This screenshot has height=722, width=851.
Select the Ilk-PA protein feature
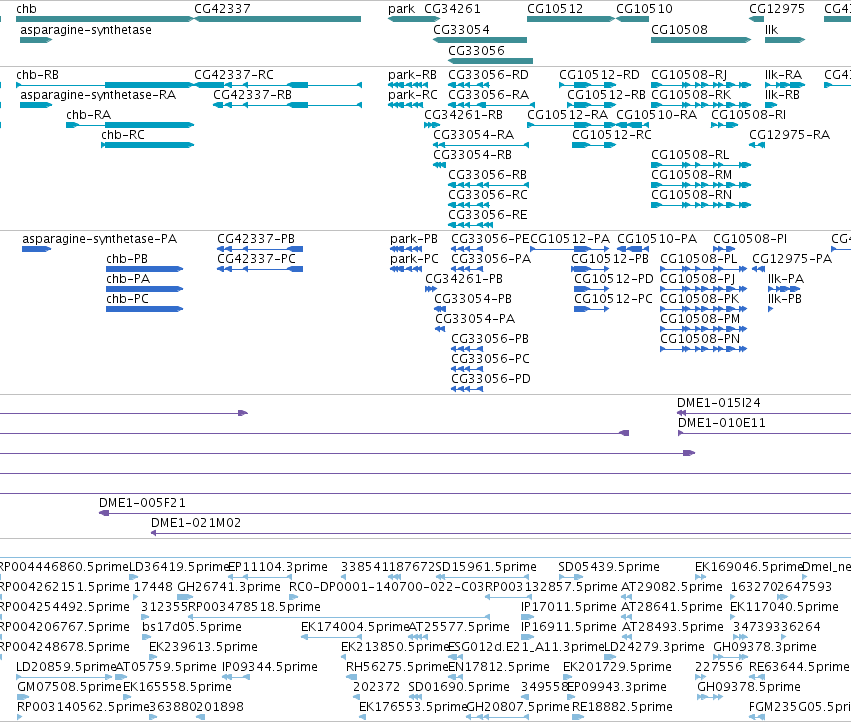coord(784,289)
